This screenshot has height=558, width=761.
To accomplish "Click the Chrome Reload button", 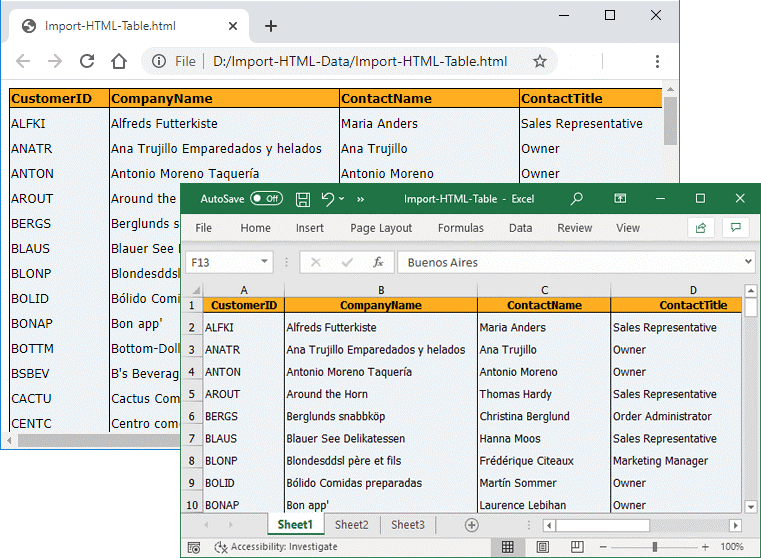I will click(x=87, y=61).
